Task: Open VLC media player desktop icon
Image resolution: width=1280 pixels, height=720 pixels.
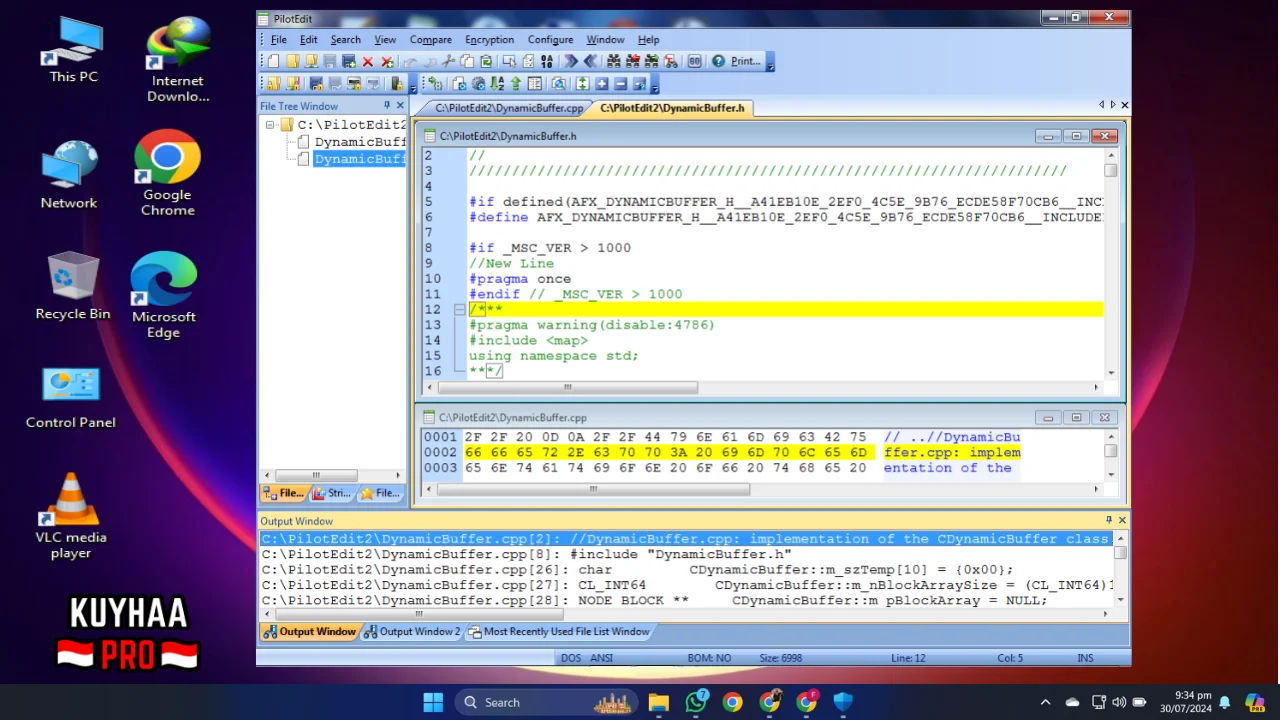Action: pos(71,516)
